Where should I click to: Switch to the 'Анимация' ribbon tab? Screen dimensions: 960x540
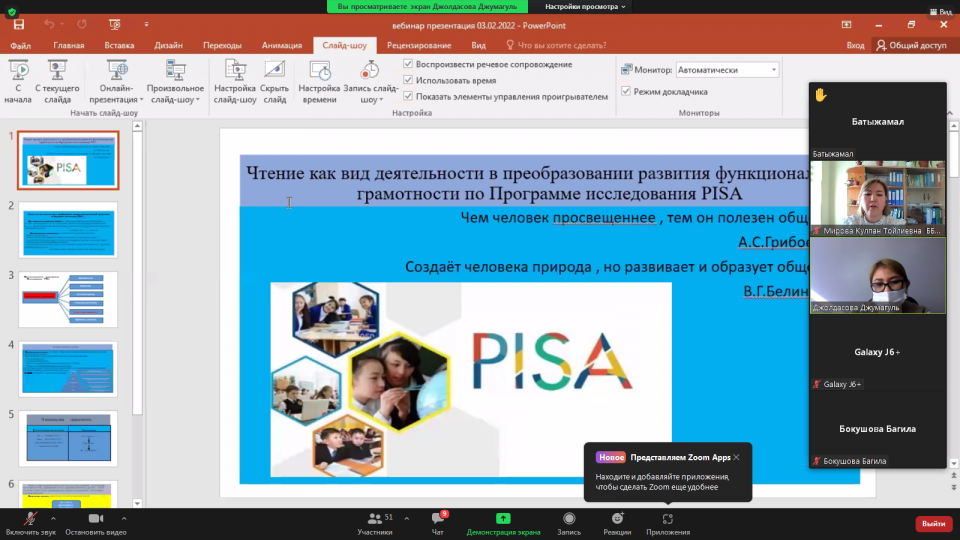[282, 45]
